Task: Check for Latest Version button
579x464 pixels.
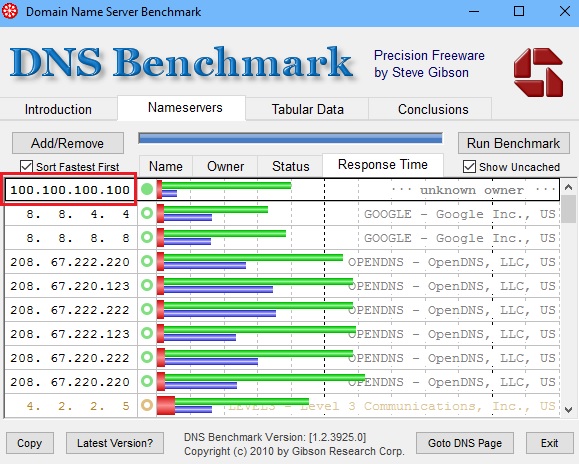Action: point(115,443)
